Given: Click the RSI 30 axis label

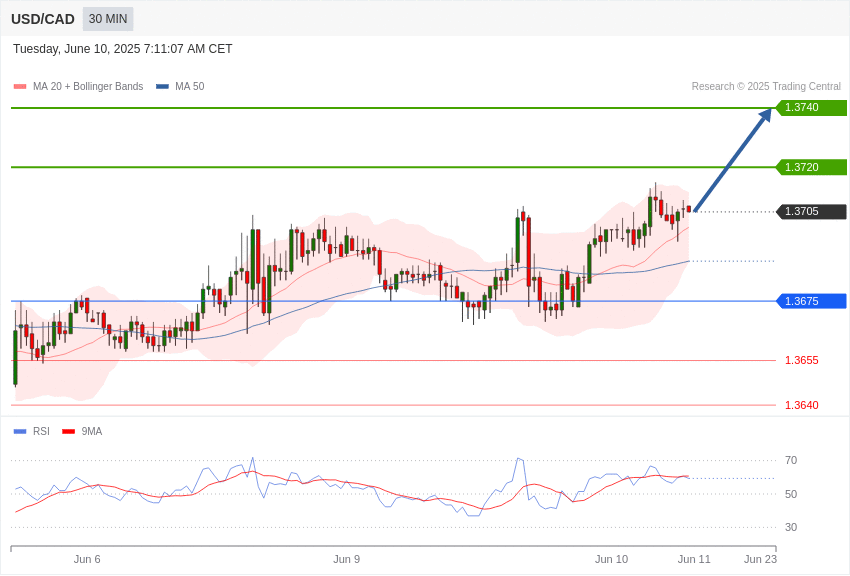Looking at the screenshot, I should pyautogui.click(x=791, y=527).
